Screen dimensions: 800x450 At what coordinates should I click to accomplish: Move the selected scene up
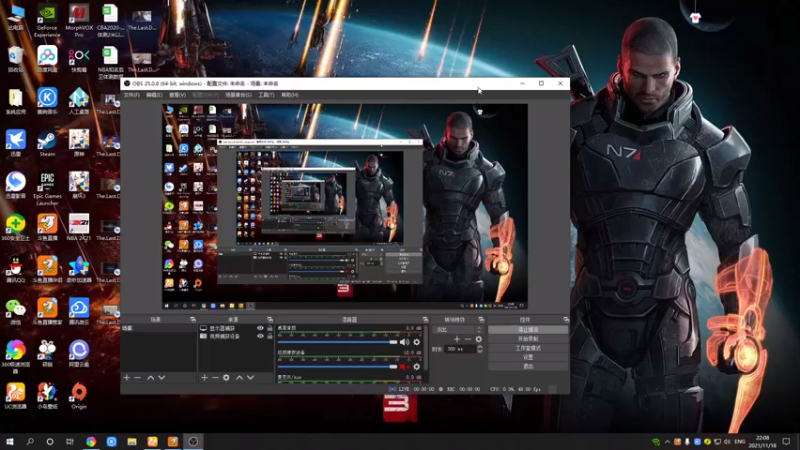tap(151, 378)
